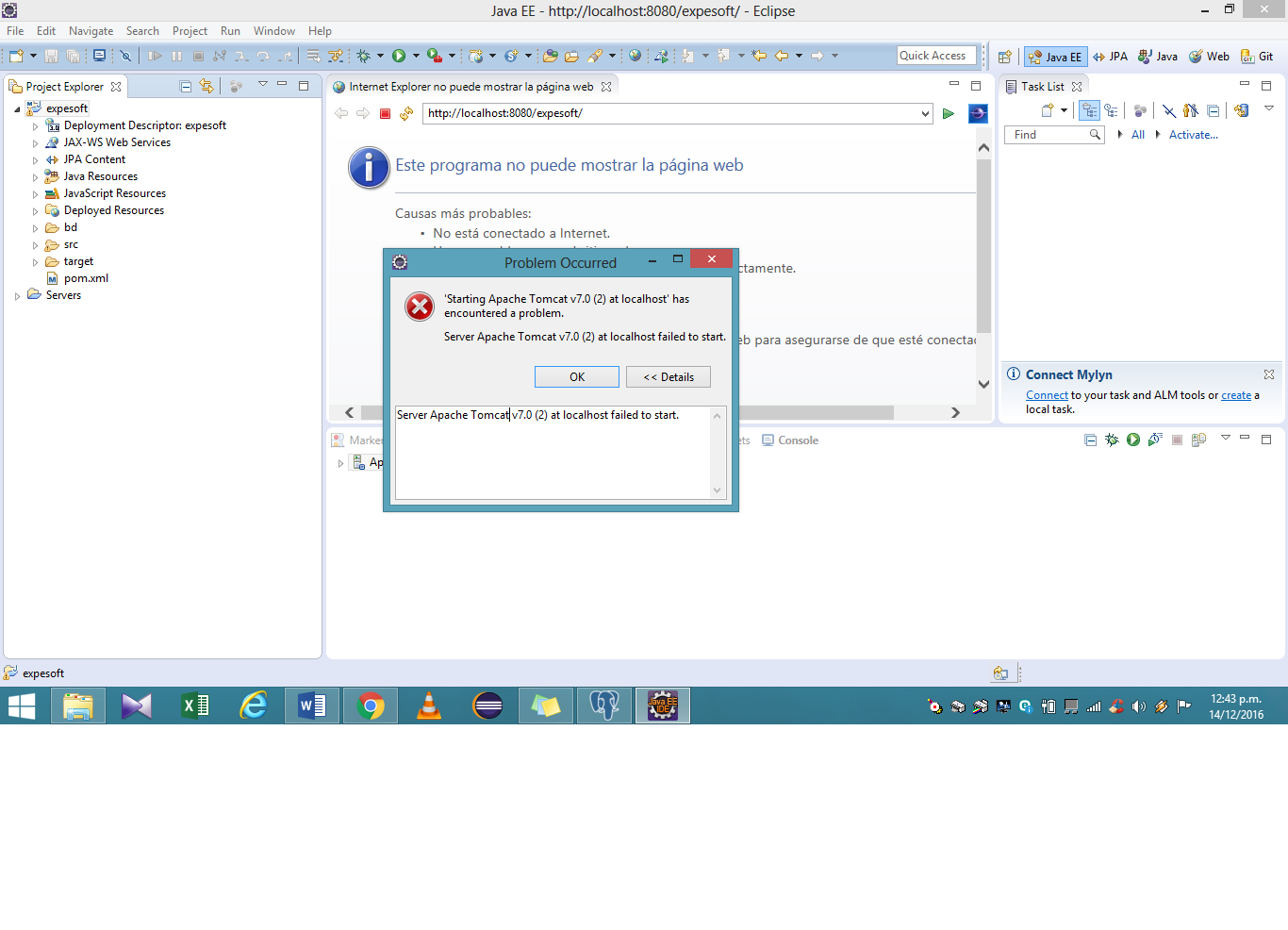Screen dimensions: 1288x930
Task: Click Start the server green icon in Servers view
Action: click(x=1133, y=440)
